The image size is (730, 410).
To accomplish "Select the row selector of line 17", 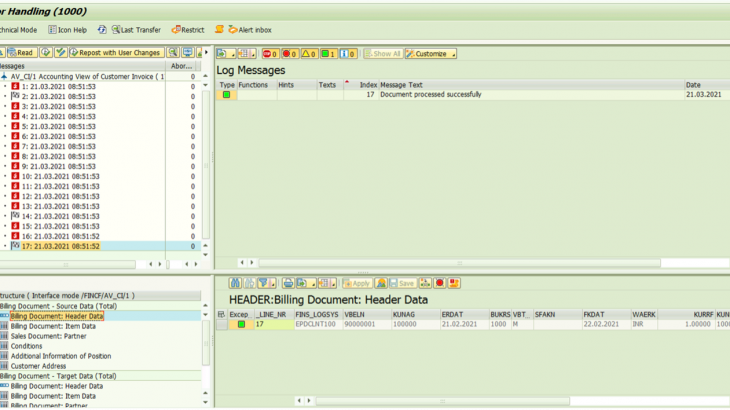I will (x=222, y=324).
